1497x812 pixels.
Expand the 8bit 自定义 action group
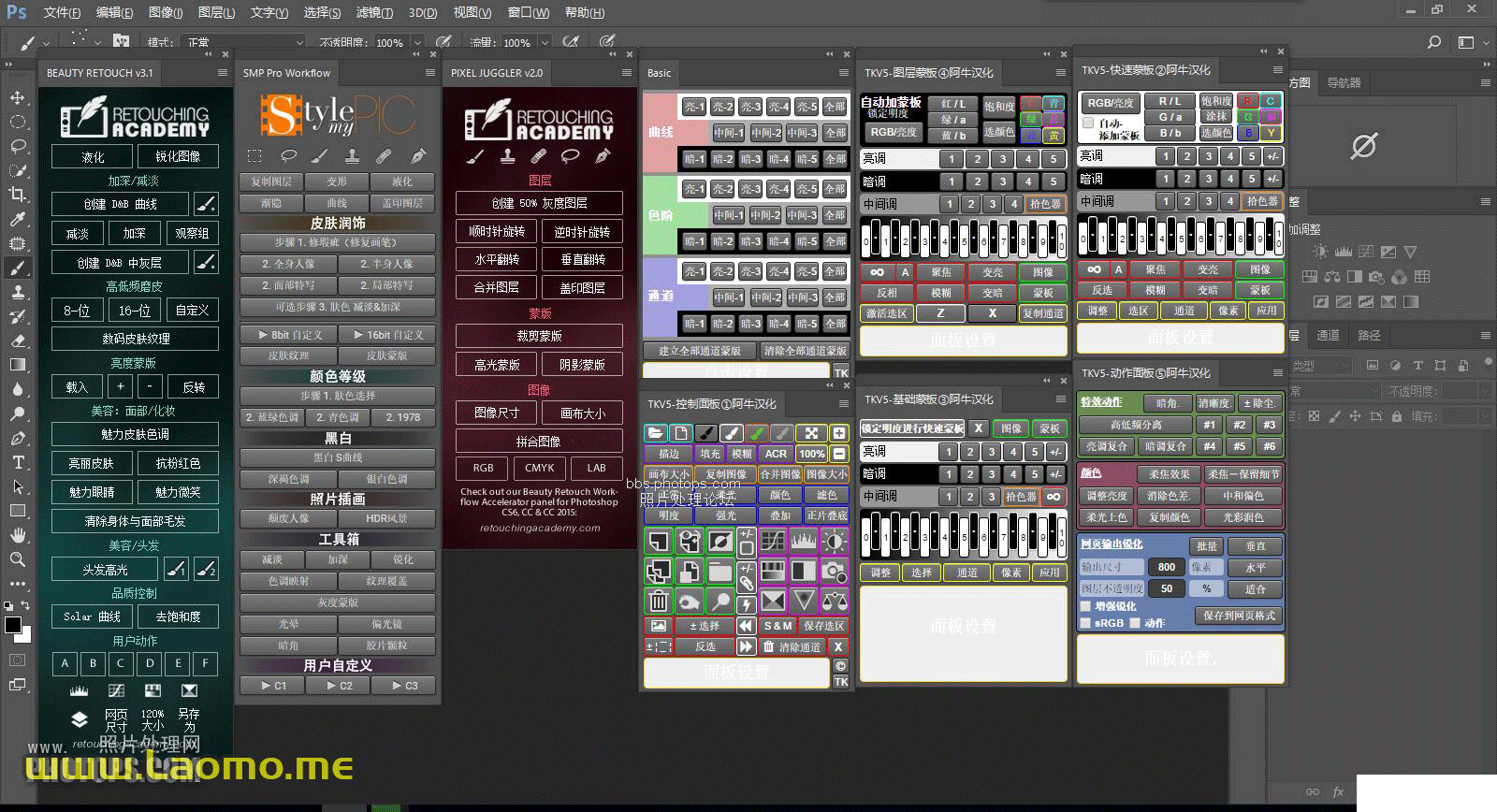(287, 334)
